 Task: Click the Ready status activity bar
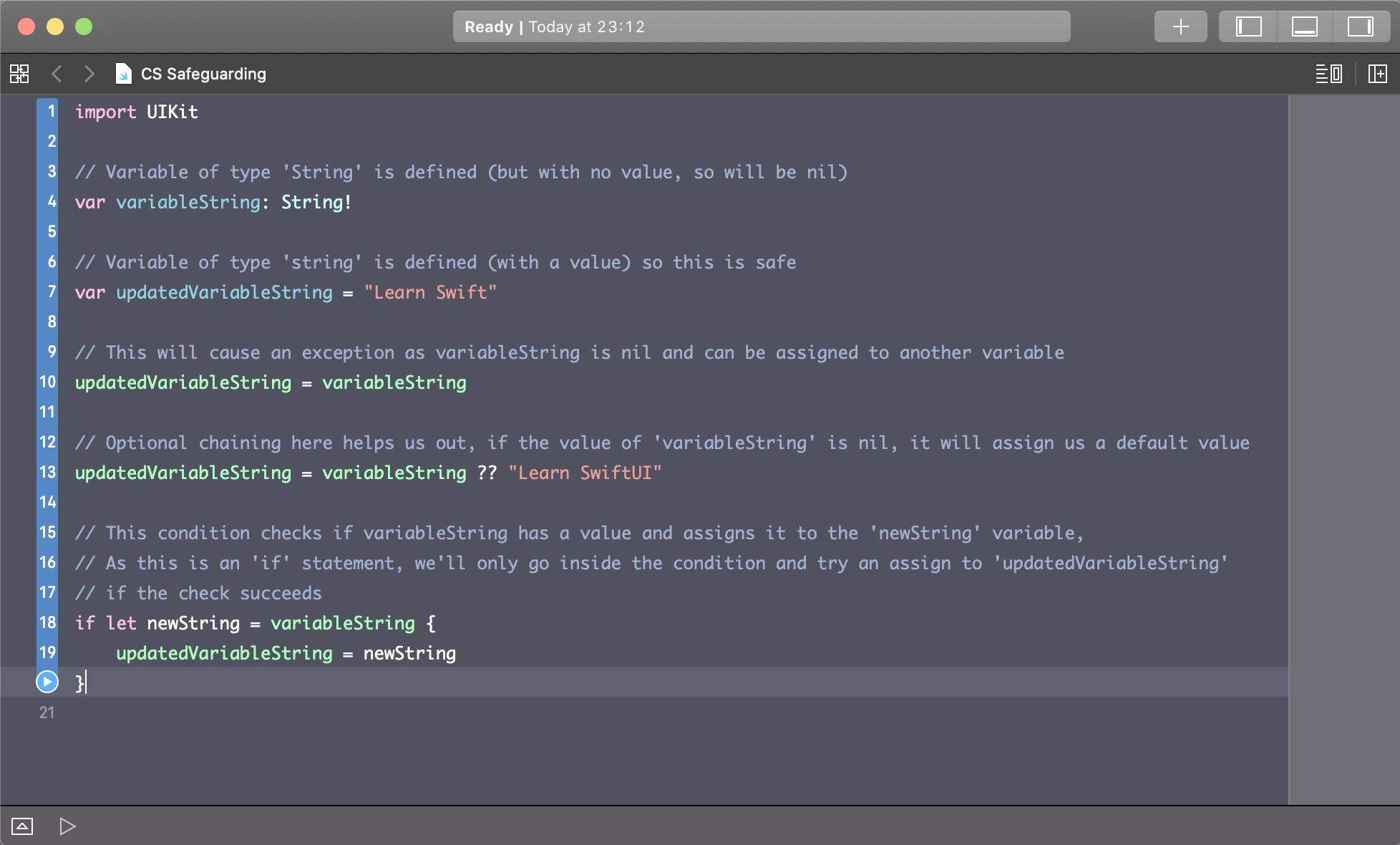(x=762, y=27)
